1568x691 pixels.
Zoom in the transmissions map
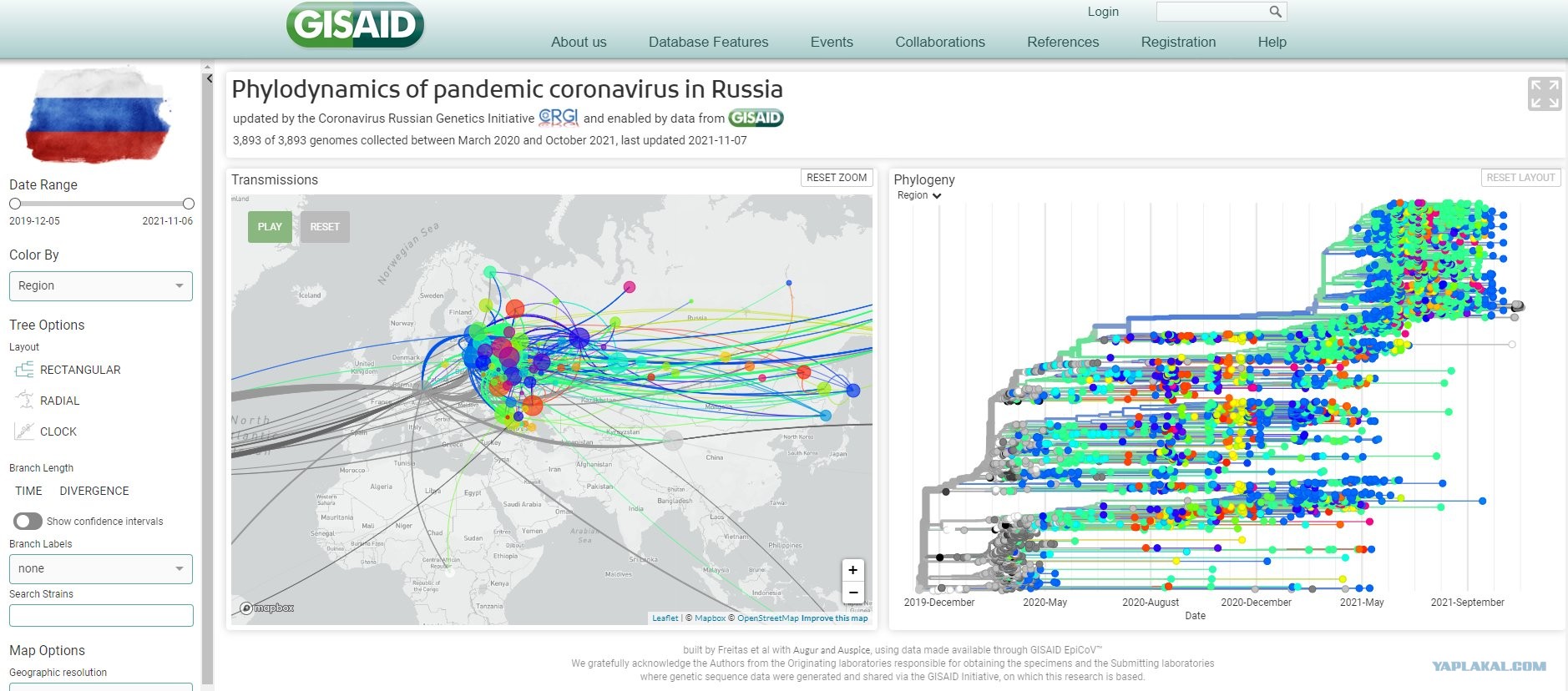[x=852, y=570]
